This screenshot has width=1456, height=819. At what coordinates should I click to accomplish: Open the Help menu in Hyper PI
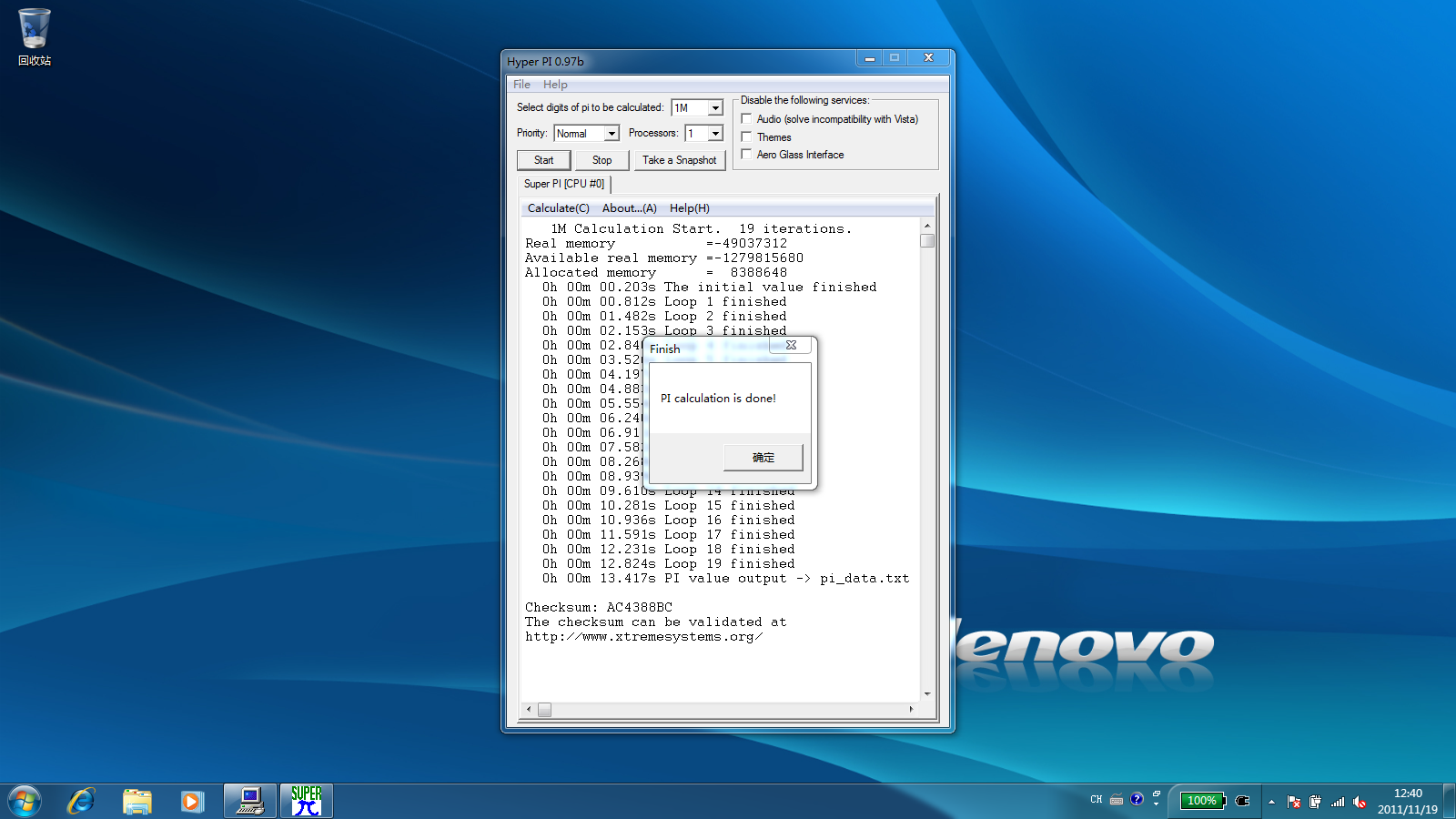pyautogui.click(x=555, y=85)
